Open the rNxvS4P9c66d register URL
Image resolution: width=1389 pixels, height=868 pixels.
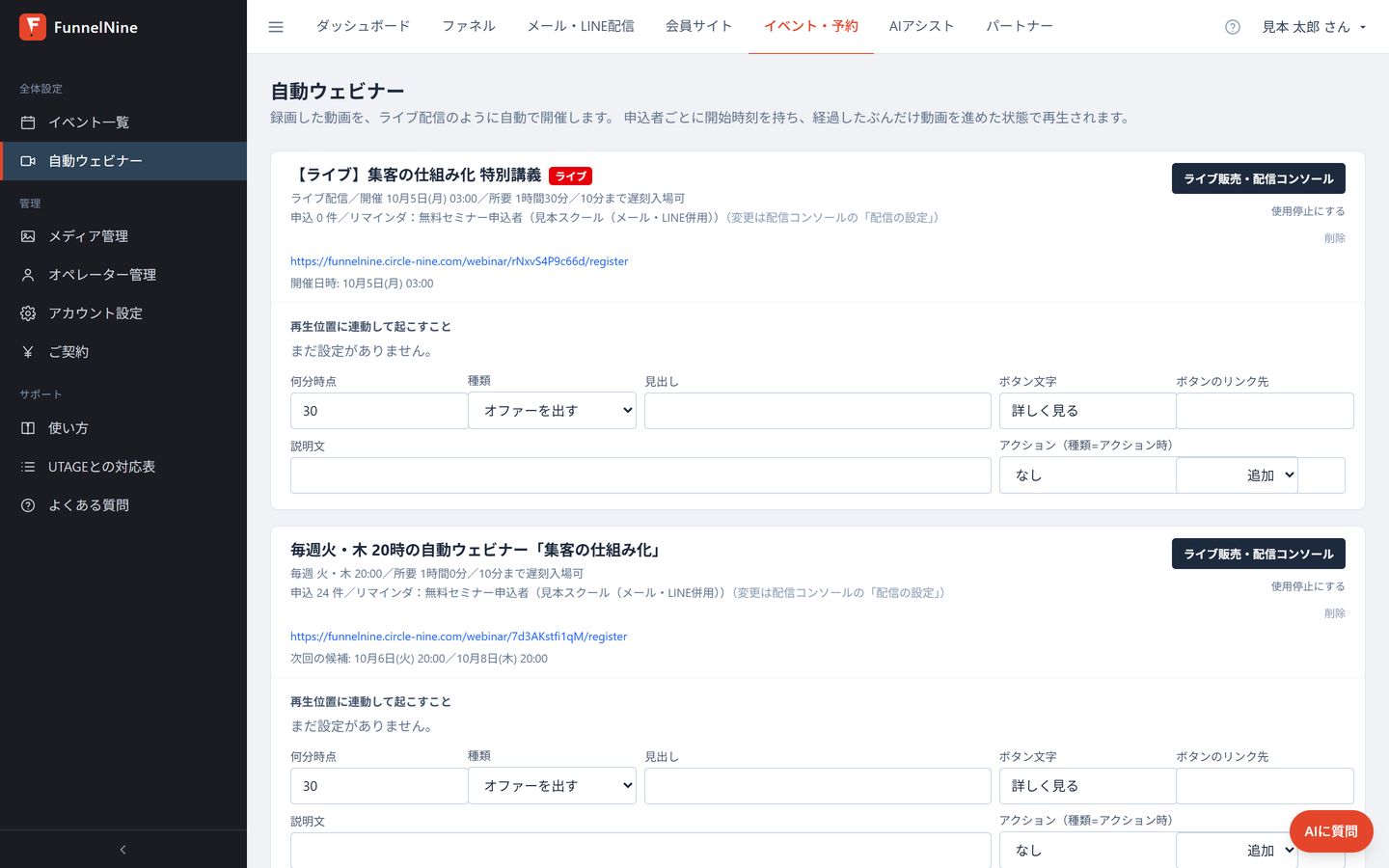click(x=459, y=261)
